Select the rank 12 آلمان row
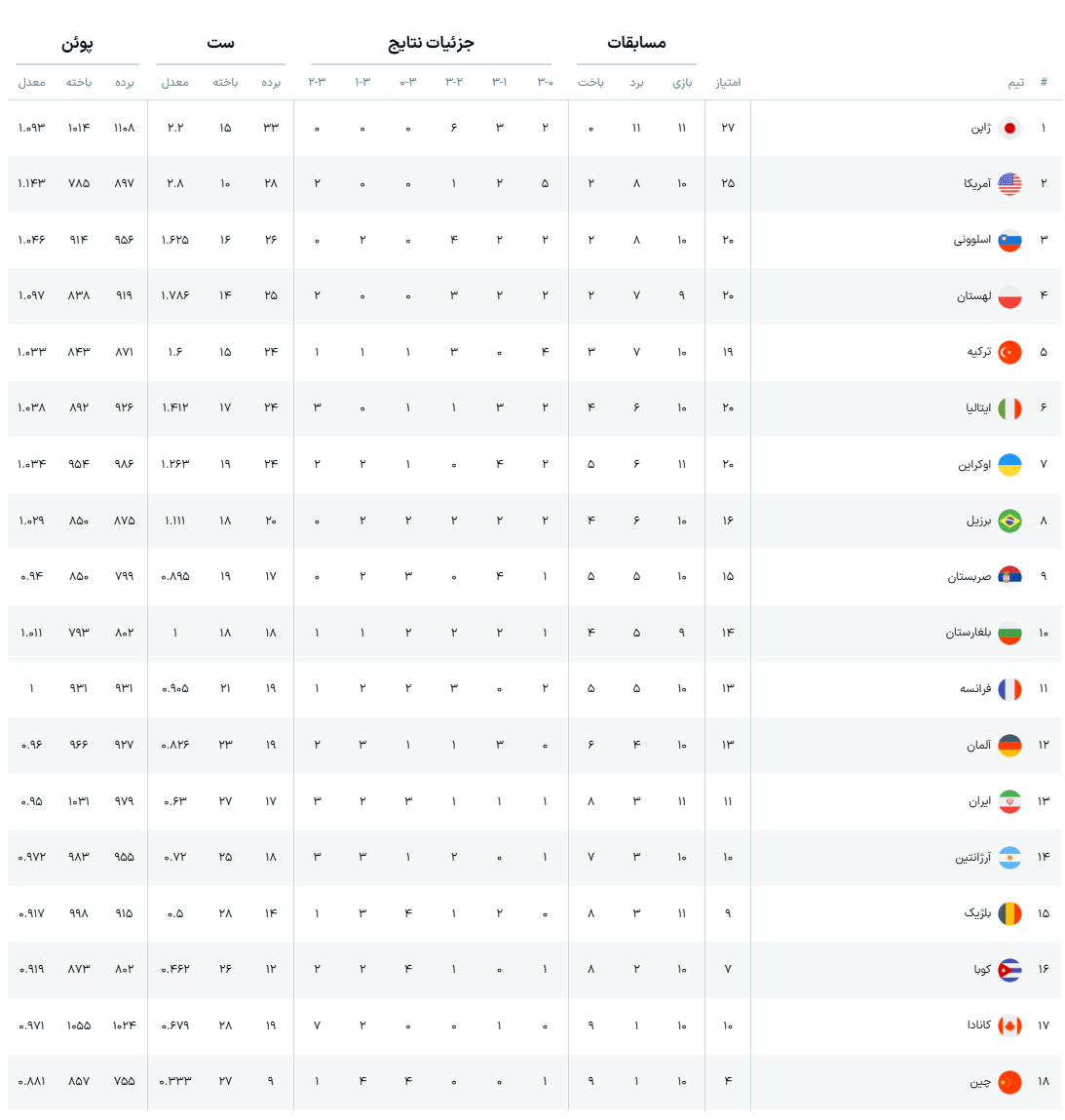1065x1120 pixels. coord(535,745)
